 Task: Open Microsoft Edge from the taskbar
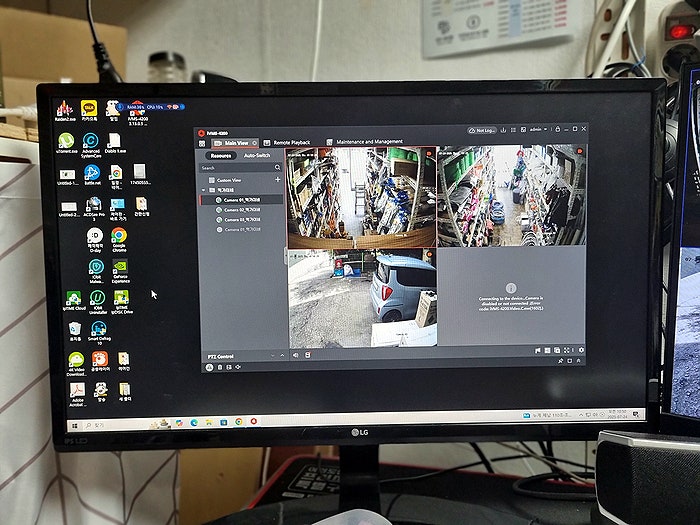click(x=194, y=423)
